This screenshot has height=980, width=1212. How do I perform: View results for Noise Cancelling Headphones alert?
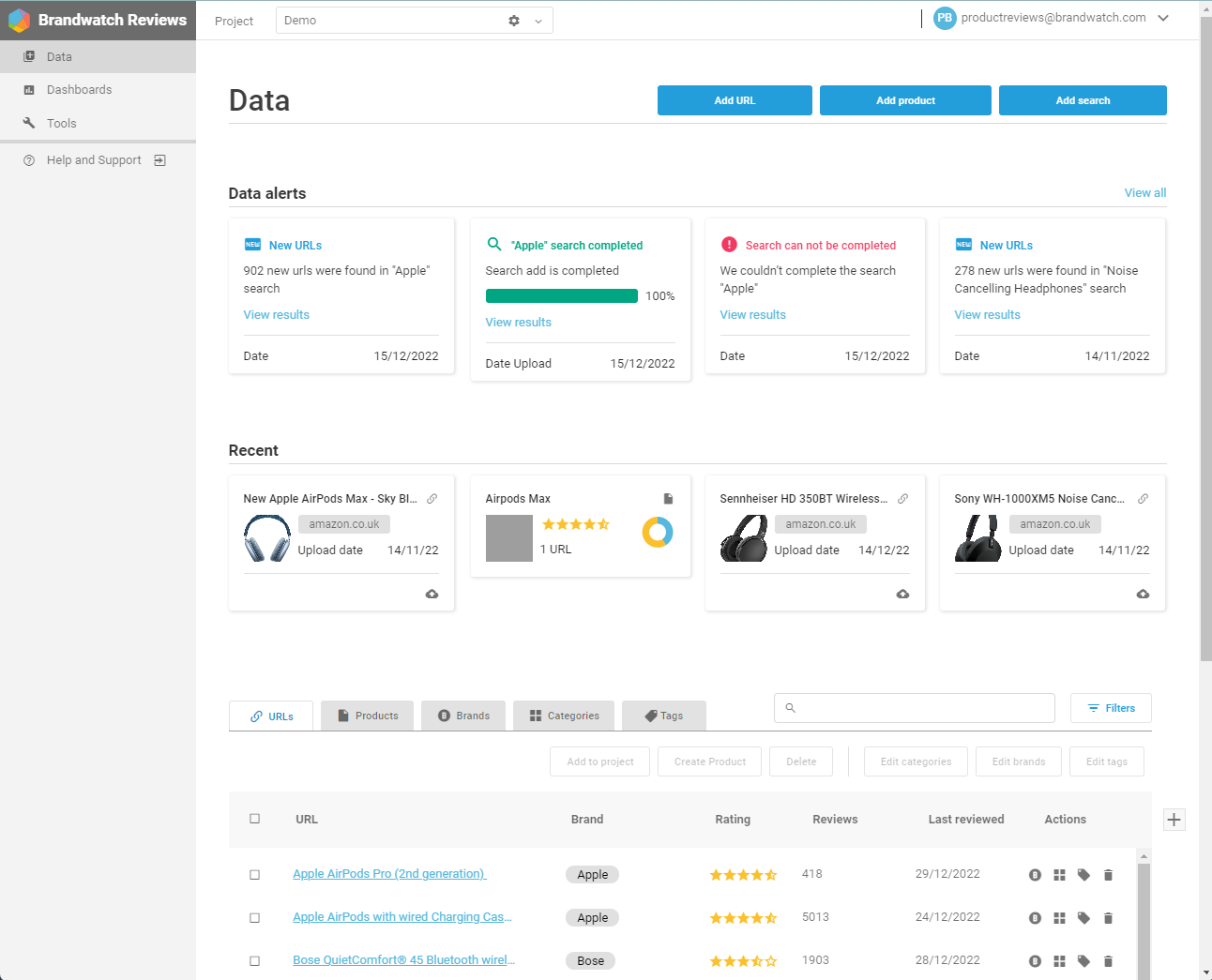coord(988,315)
